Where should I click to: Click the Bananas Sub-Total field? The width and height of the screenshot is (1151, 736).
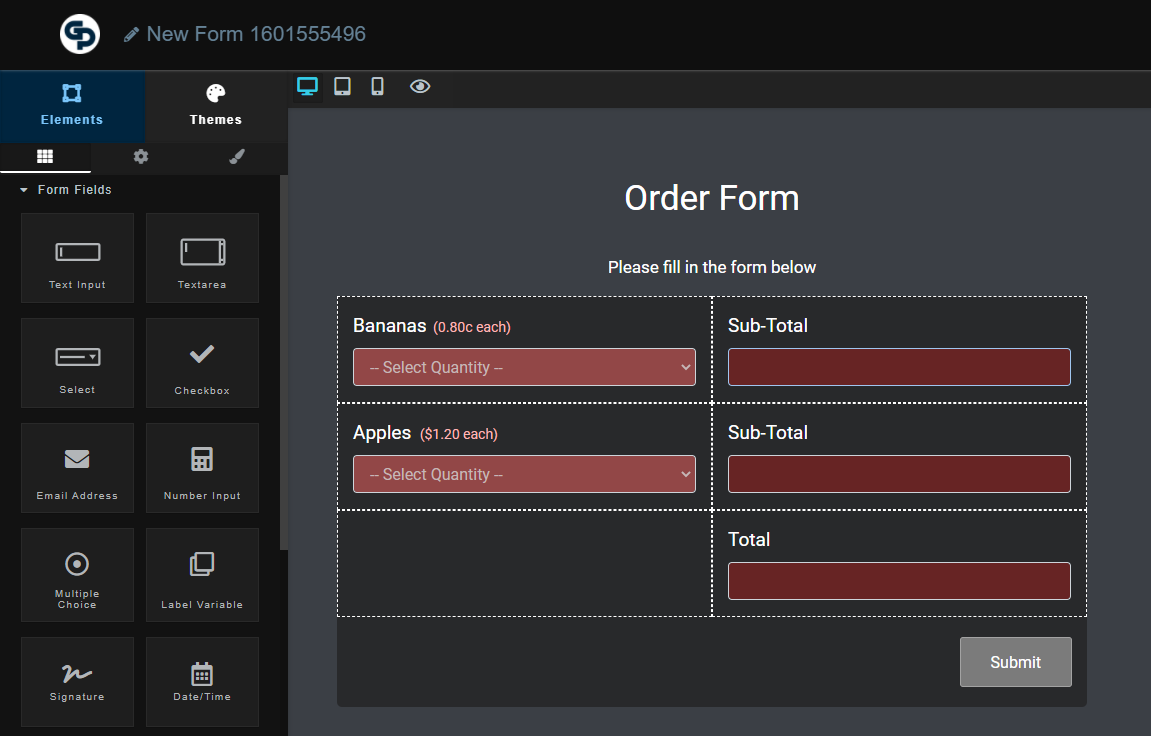click(899, 367)
